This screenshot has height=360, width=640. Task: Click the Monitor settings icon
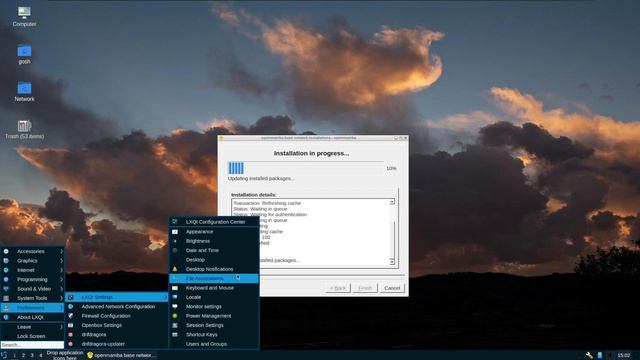175,307
